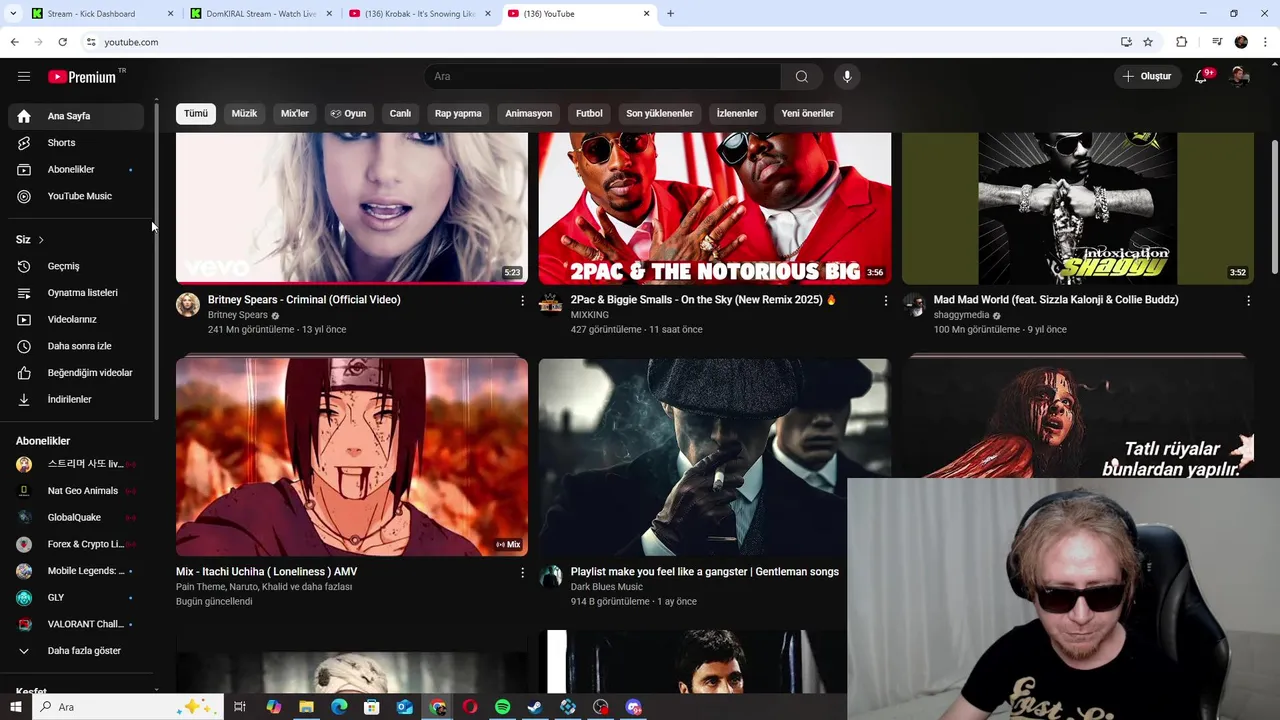Click Britney Spears channel avatar
This screenshot has height=720, width=1280.
coord(188,305)
